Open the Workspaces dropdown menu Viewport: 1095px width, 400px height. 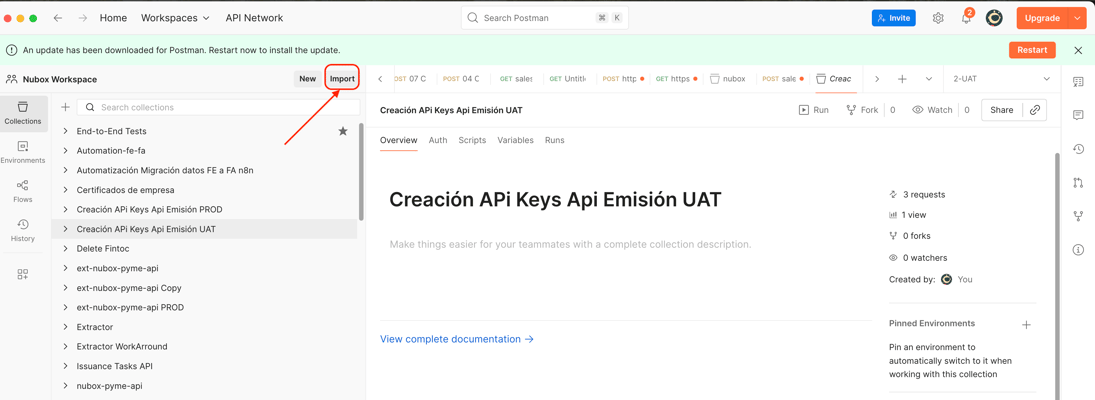[x=175, y=18]
